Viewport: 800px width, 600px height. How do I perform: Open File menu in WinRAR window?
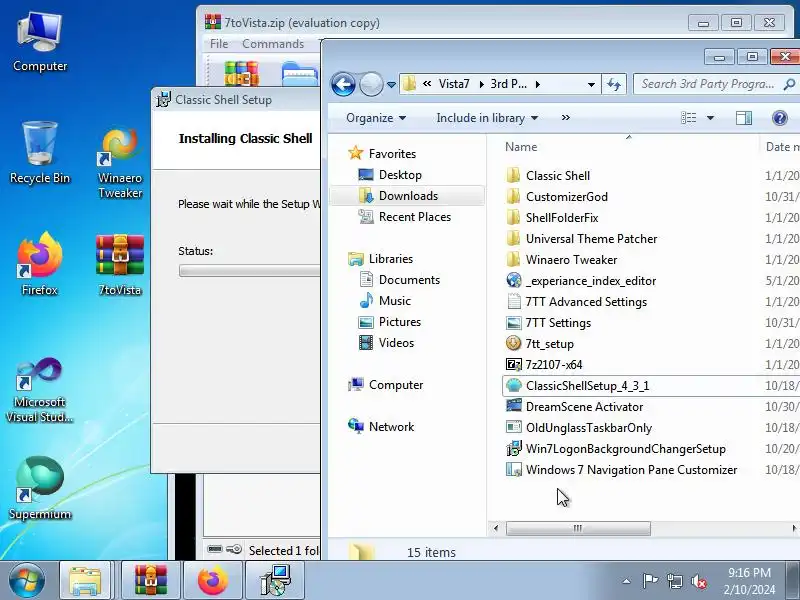click(219, 44)
